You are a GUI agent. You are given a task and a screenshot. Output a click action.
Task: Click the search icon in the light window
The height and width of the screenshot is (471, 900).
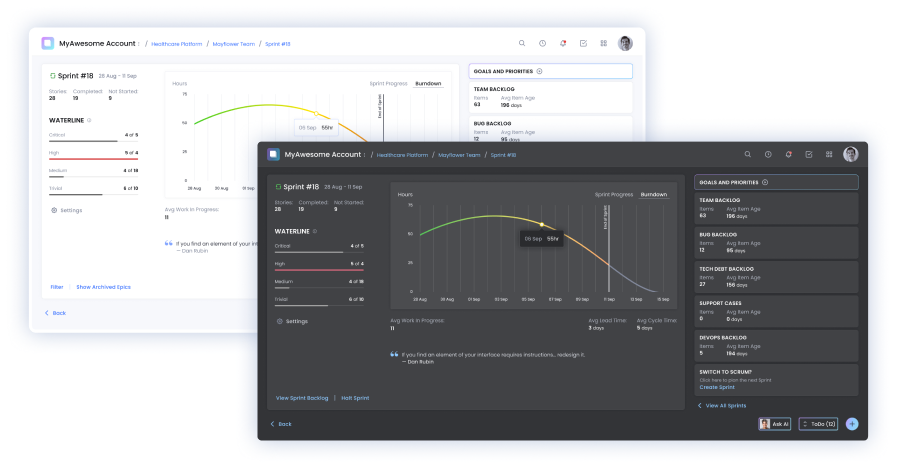[x=522, y=43]
